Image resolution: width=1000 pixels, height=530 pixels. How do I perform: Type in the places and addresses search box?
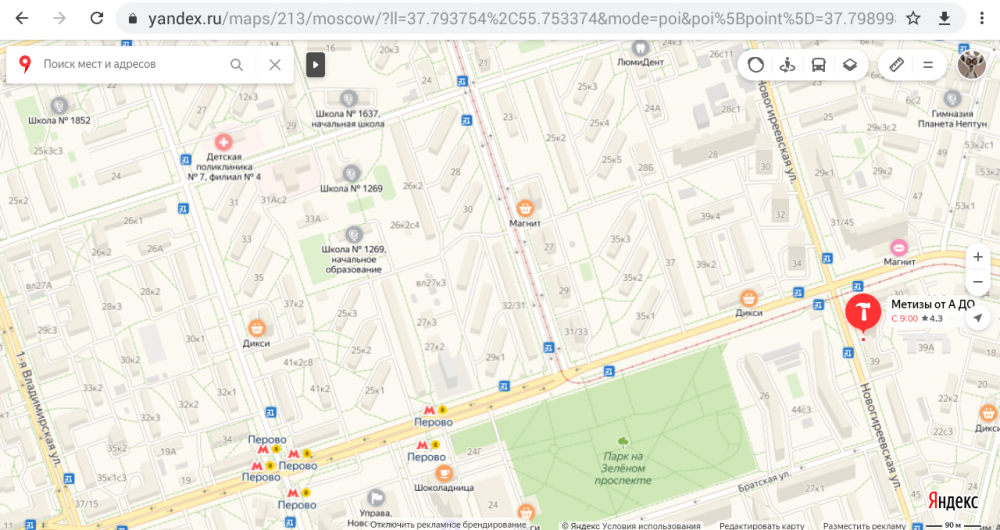(x=130, y=64)
